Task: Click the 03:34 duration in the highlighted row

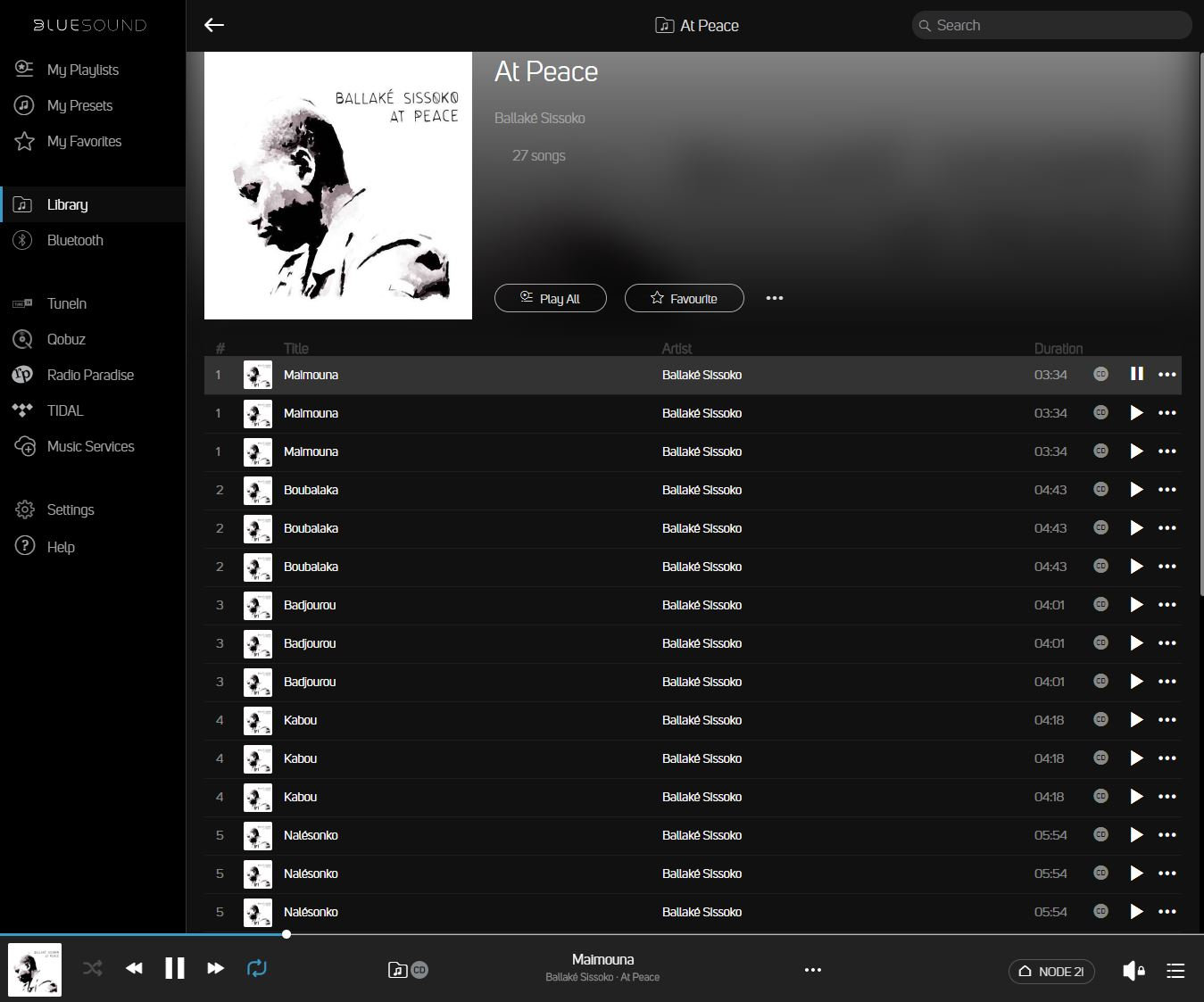Action: coord(1050,375)
